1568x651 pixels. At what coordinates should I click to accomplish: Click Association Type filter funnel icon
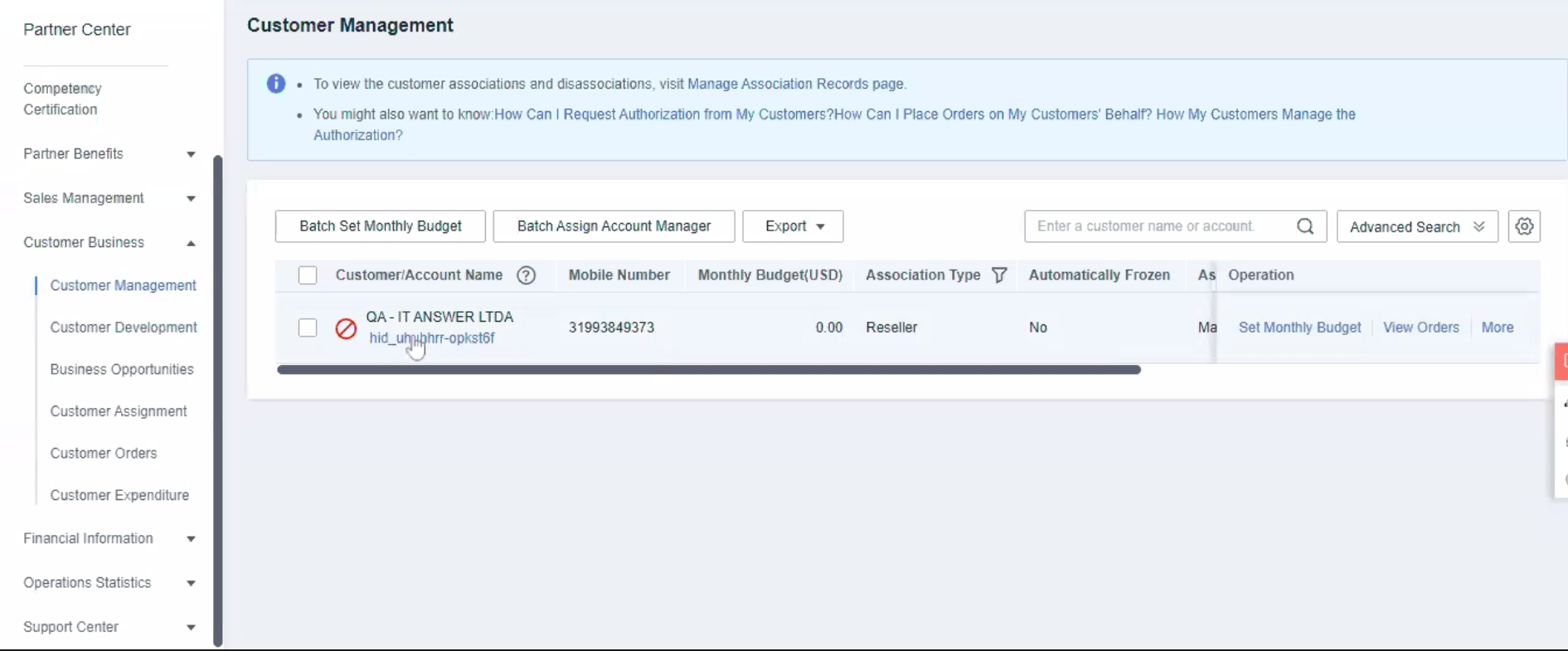pyautogui.click(x=999, y=275)
